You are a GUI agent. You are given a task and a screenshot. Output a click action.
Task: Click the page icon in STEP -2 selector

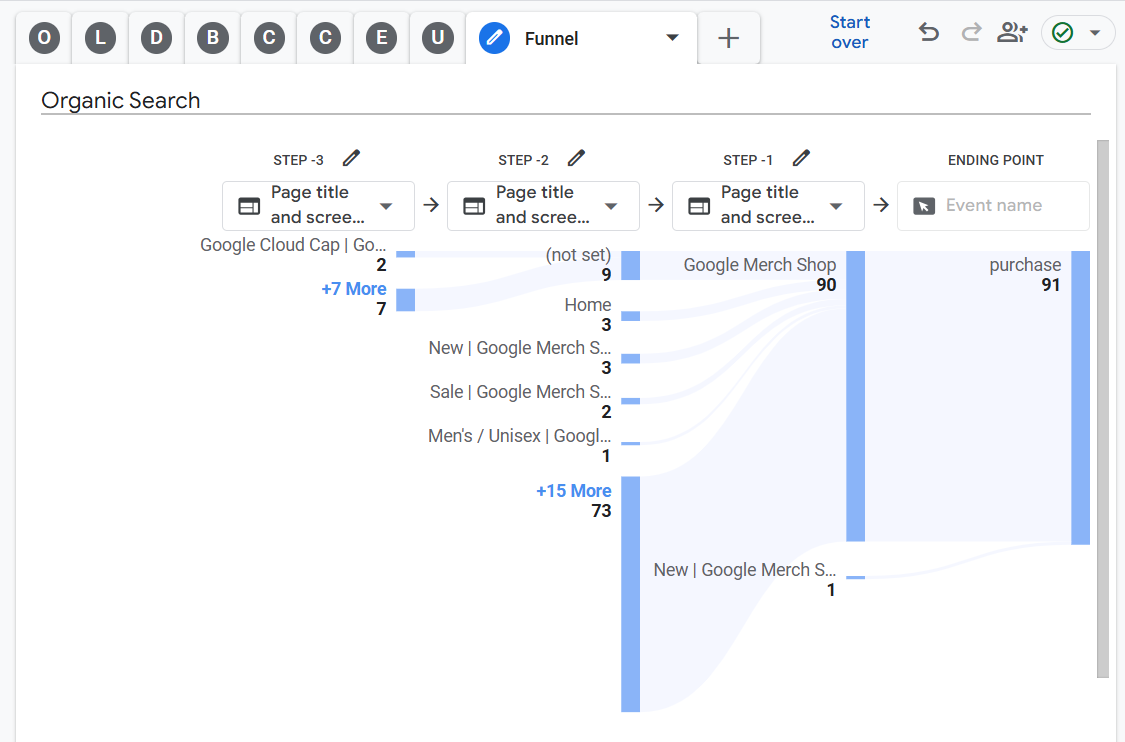[x=474, y=207]
